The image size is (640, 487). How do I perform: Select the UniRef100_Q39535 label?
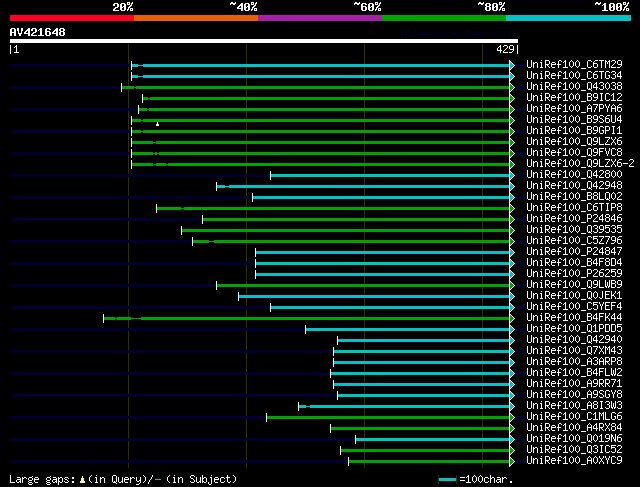click(x=574, y=230)
